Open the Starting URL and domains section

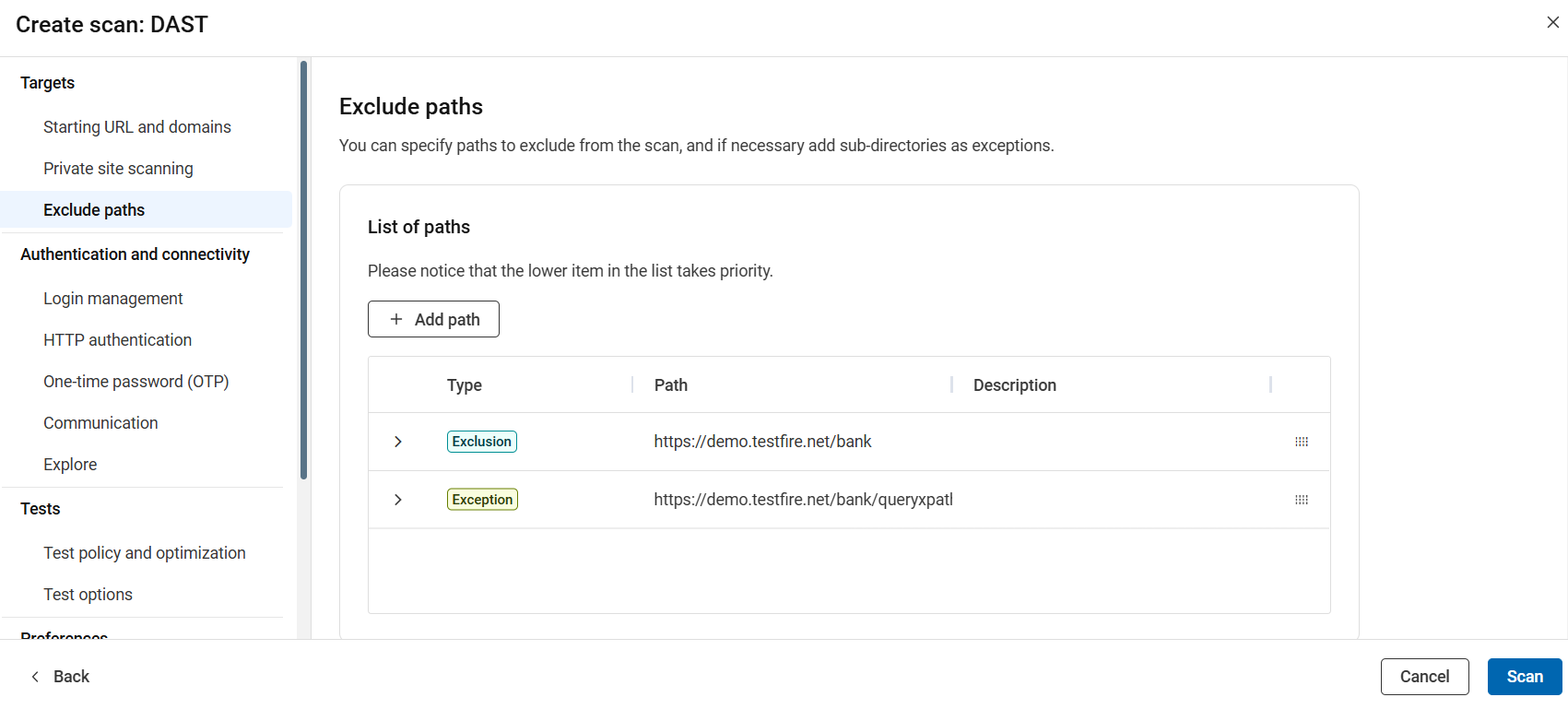tap(136, 126)
